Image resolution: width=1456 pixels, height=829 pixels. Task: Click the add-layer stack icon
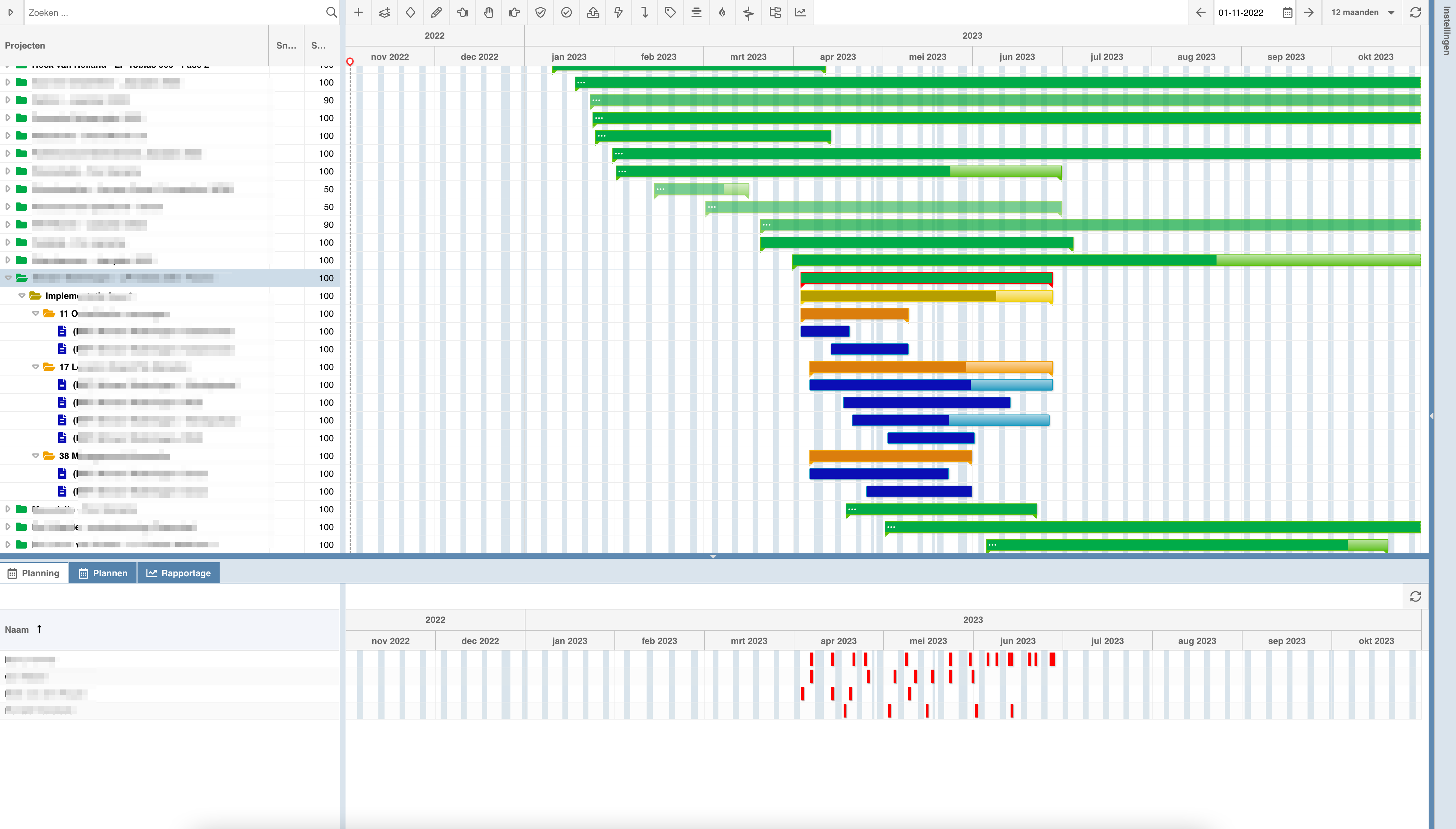385,13
